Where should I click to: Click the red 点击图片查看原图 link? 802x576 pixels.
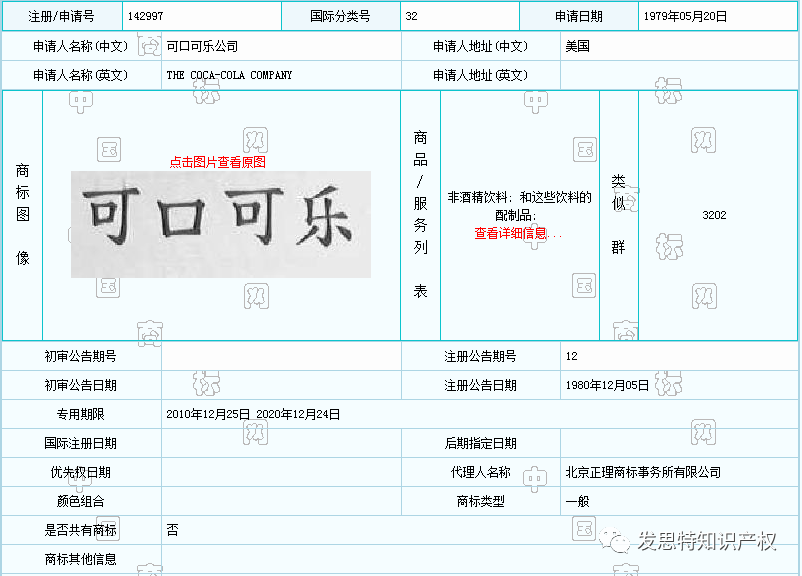[217, 162]
